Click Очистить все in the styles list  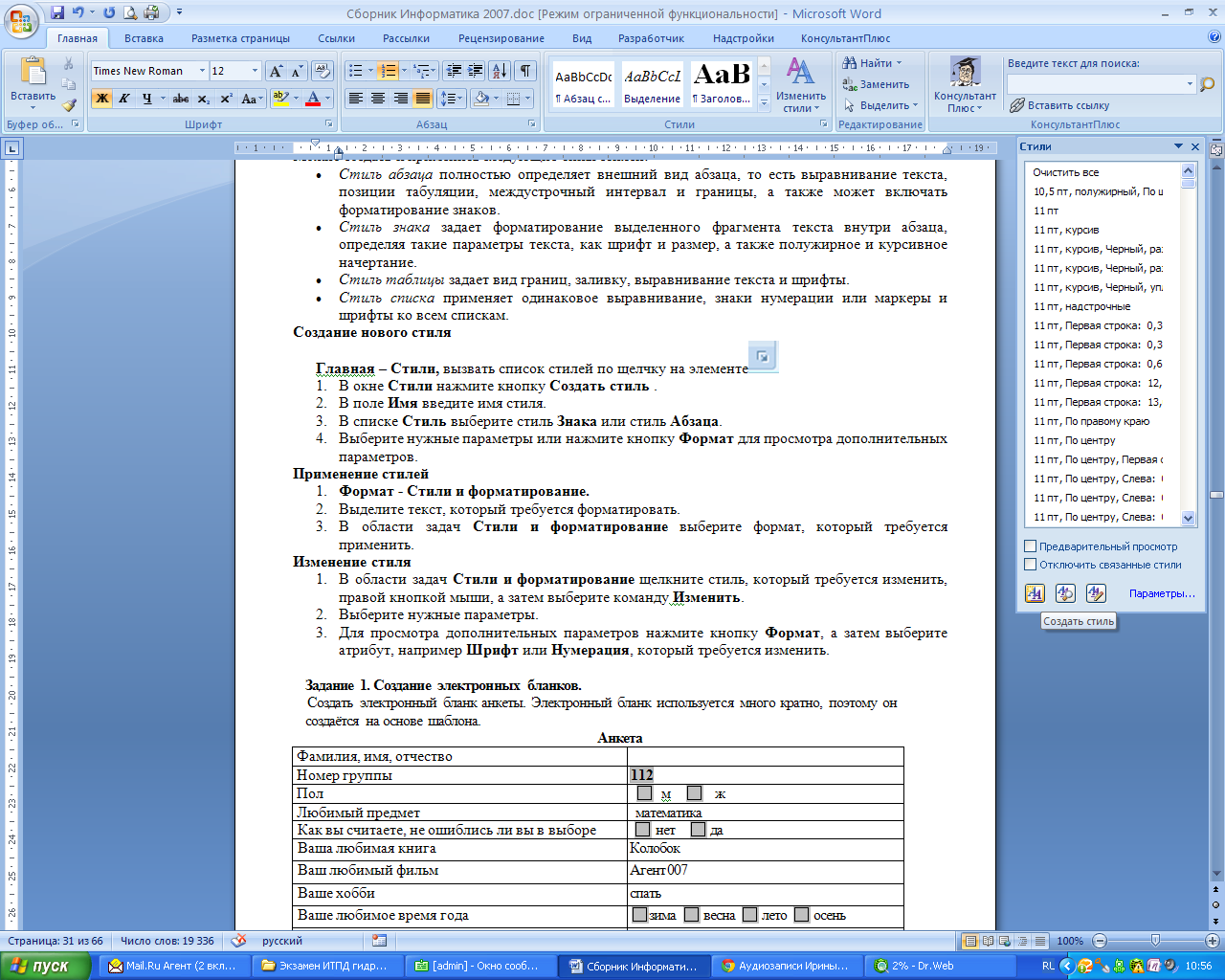pyautogui.click(x=1066, y=172)
